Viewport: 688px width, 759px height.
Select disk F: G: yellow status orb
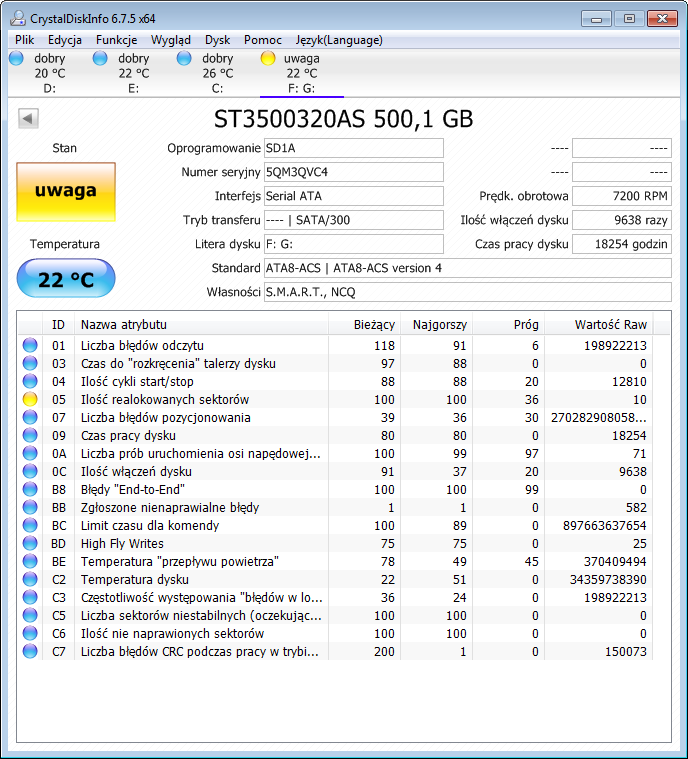(268, 59)
